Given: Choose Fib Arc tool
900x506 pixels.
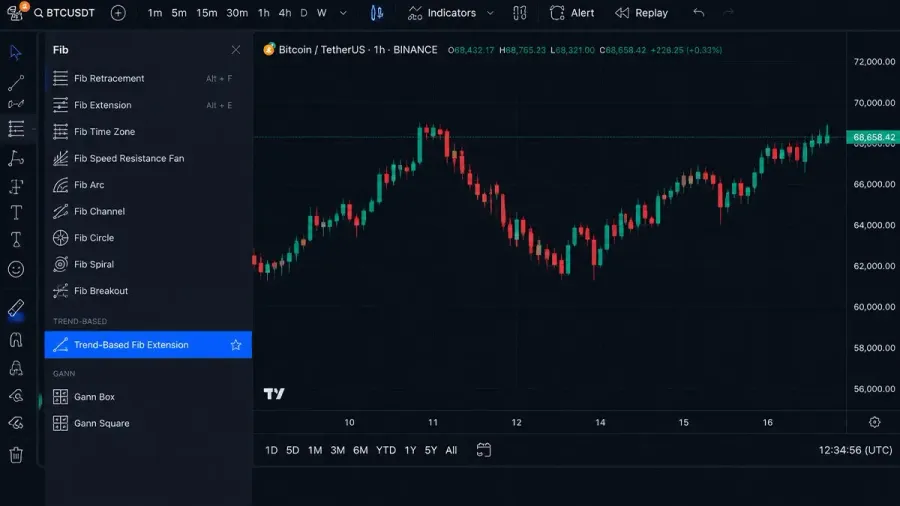Looking at the screenshot, I should pos(148,185).
